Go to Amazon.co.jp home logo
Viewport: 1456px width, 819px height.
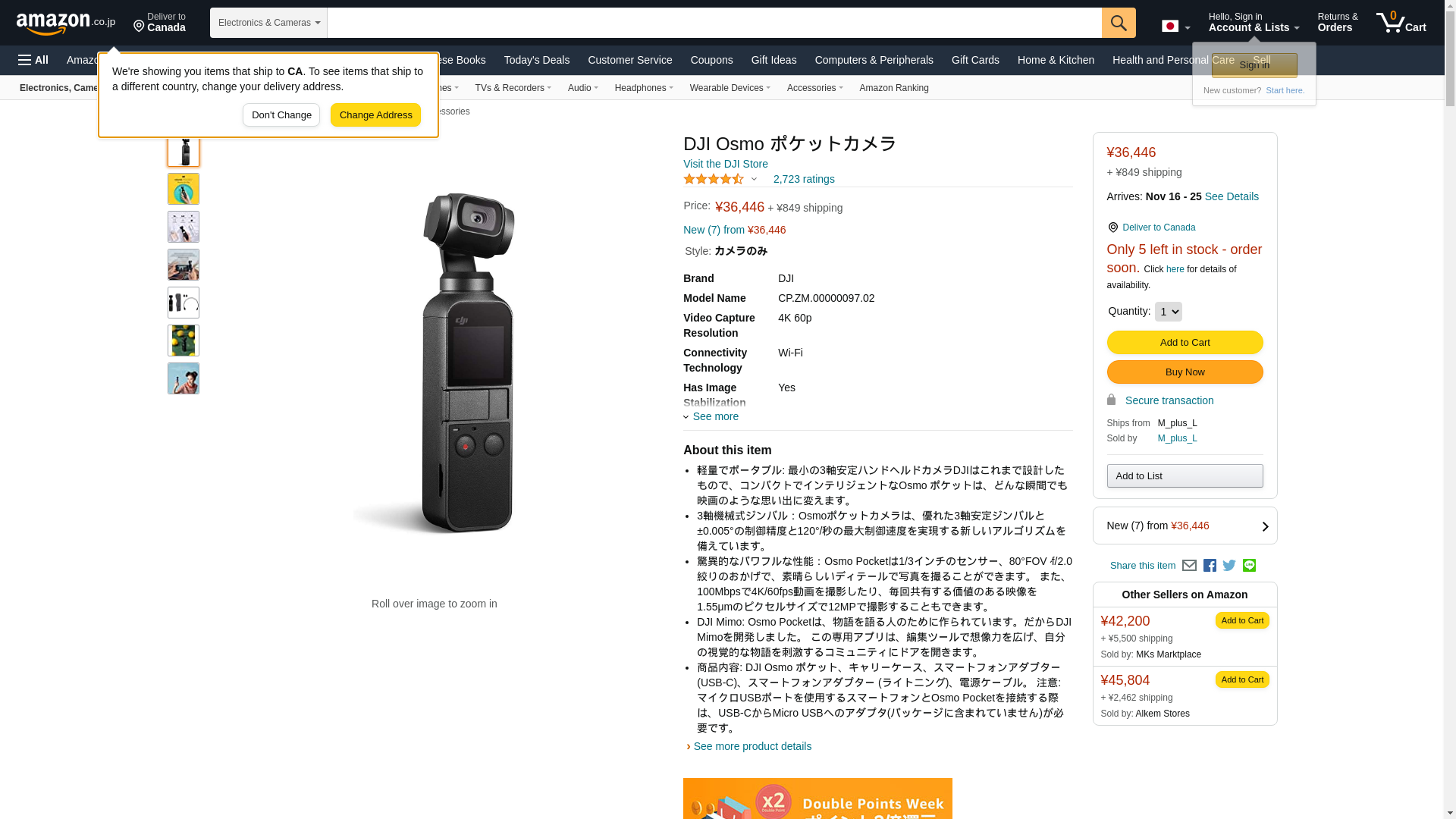[x=66, y=24]
